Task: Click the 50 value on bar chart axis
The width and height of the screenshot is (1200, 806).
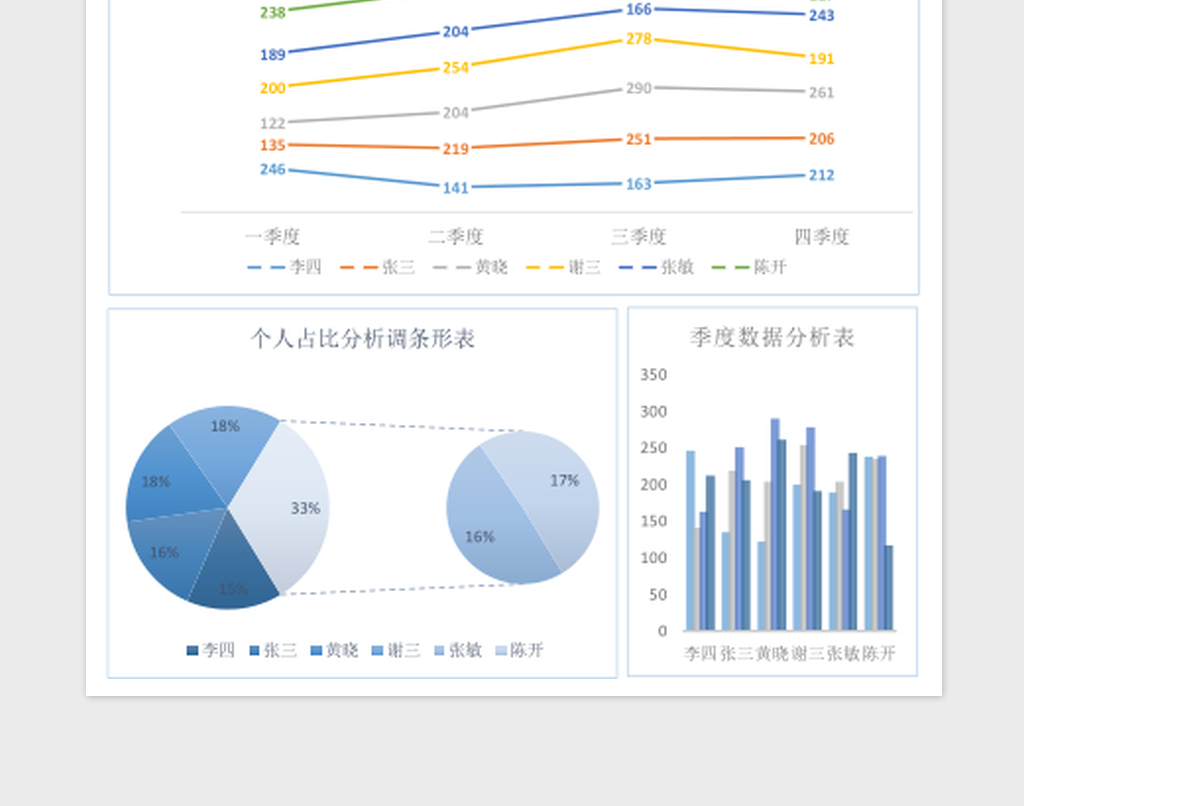Action: [x=657, y=595]
